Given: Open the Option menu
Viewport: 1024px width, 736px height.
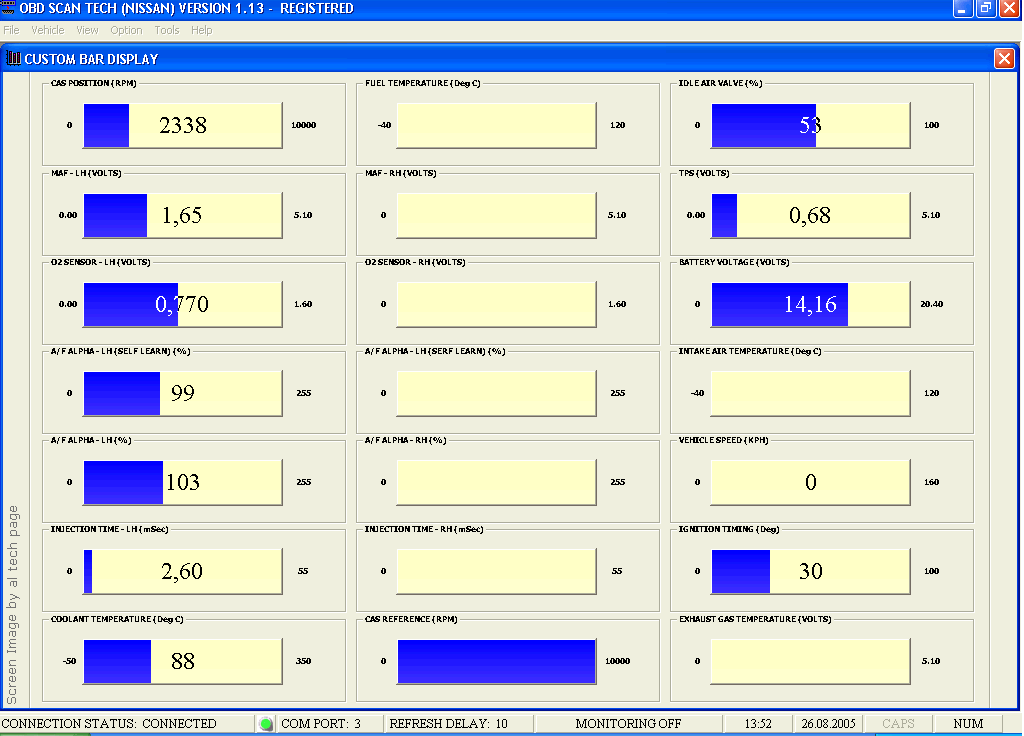Looking at the screenshot, I should pyautogui.click(x=126, y=30).
